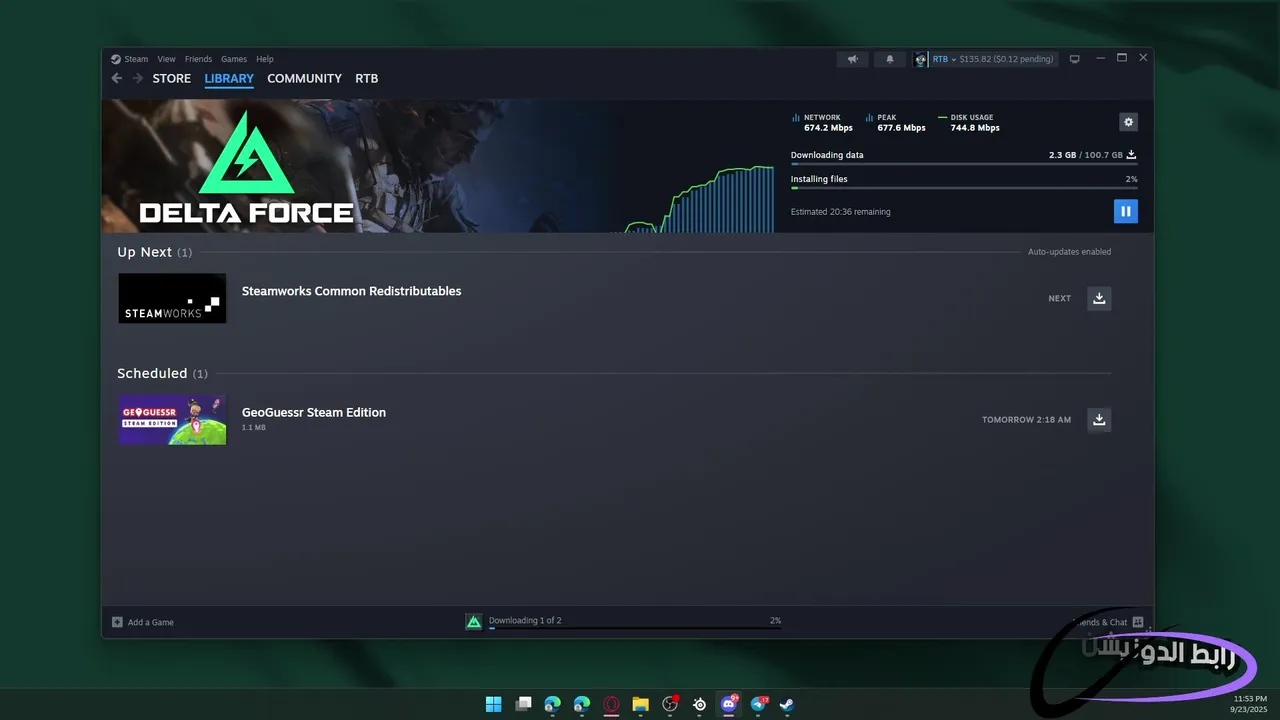Open GeoGuessr Steam Edition title

pos(314,412)
